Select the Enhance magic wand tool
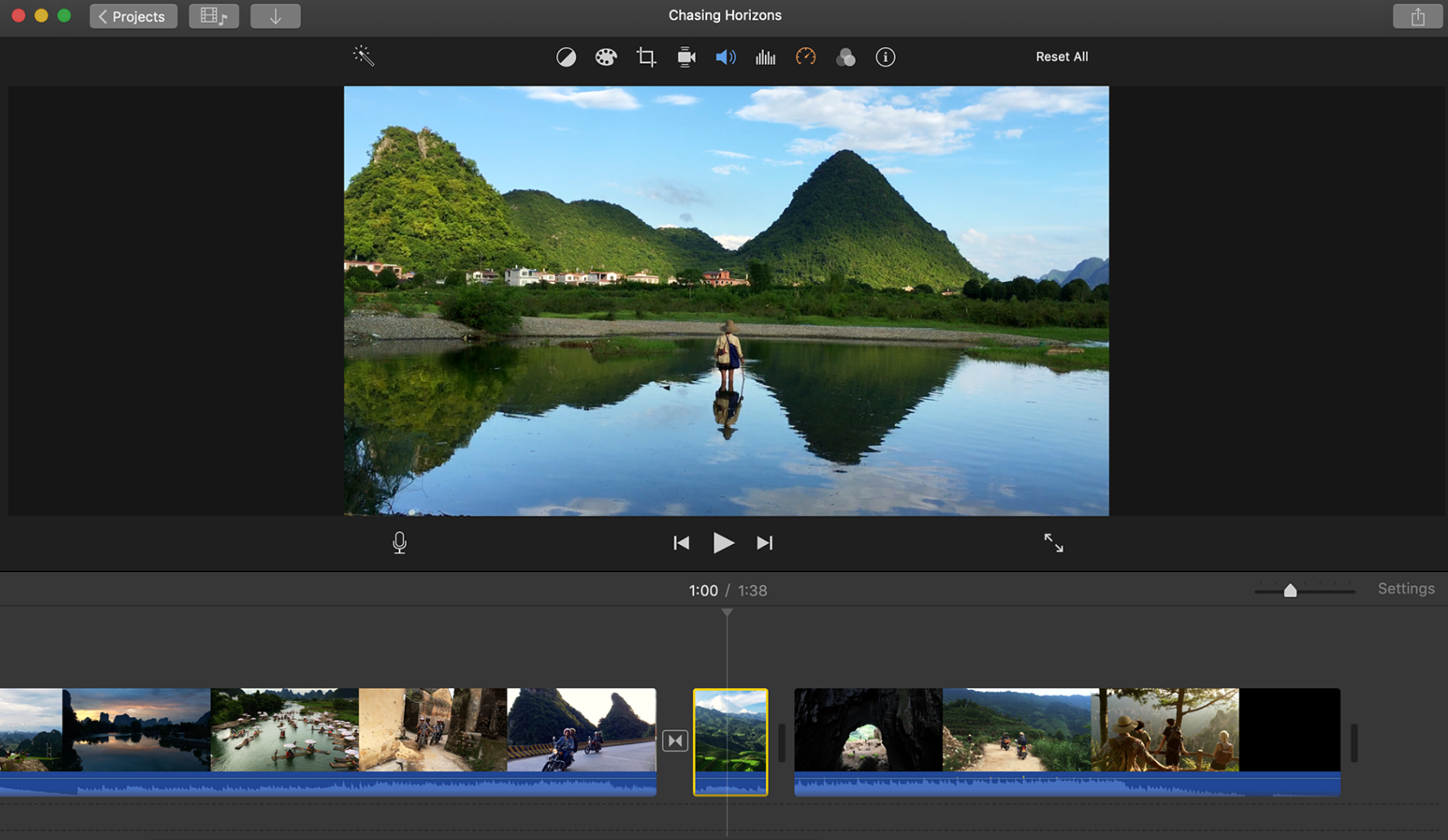Viewport: 1448px width, 840px height. point(364,56)
